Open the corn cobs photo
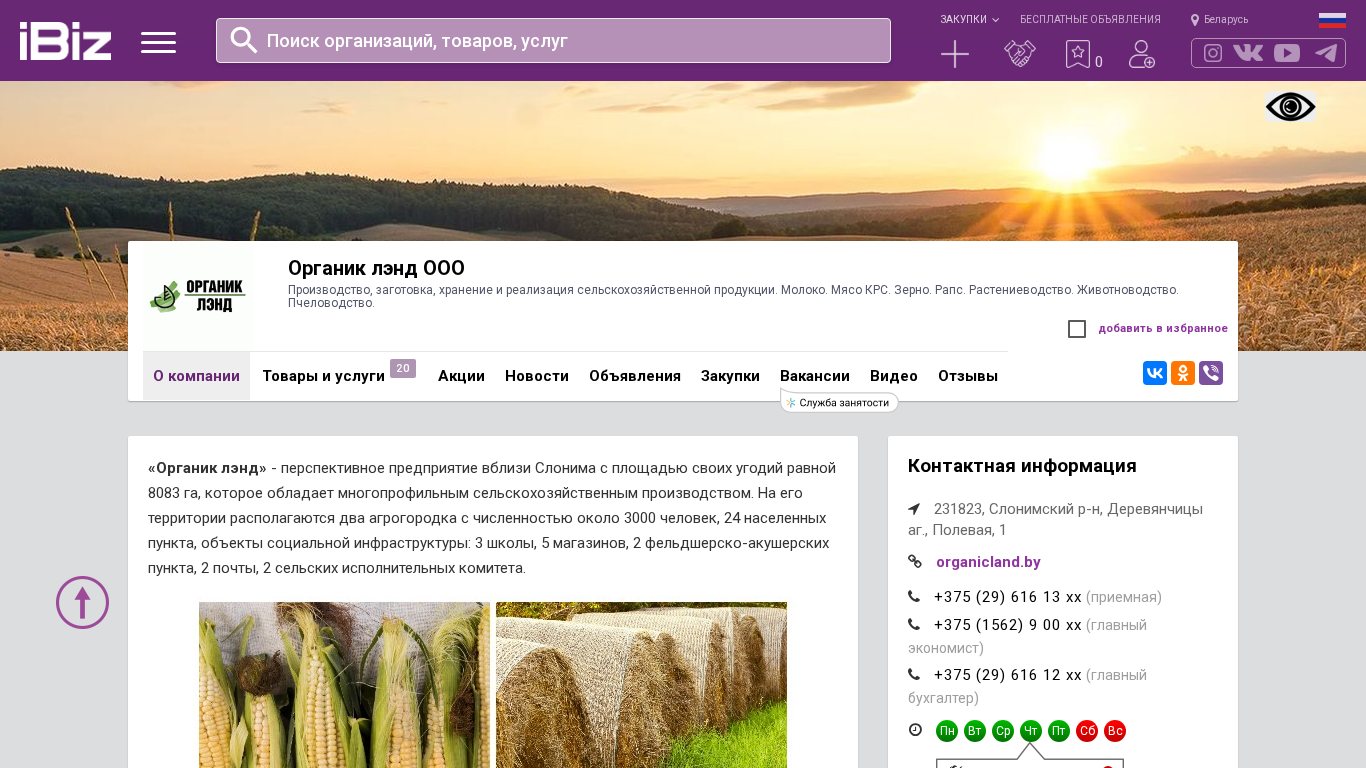Screen dimensions: 1366x768 point(344,685)
